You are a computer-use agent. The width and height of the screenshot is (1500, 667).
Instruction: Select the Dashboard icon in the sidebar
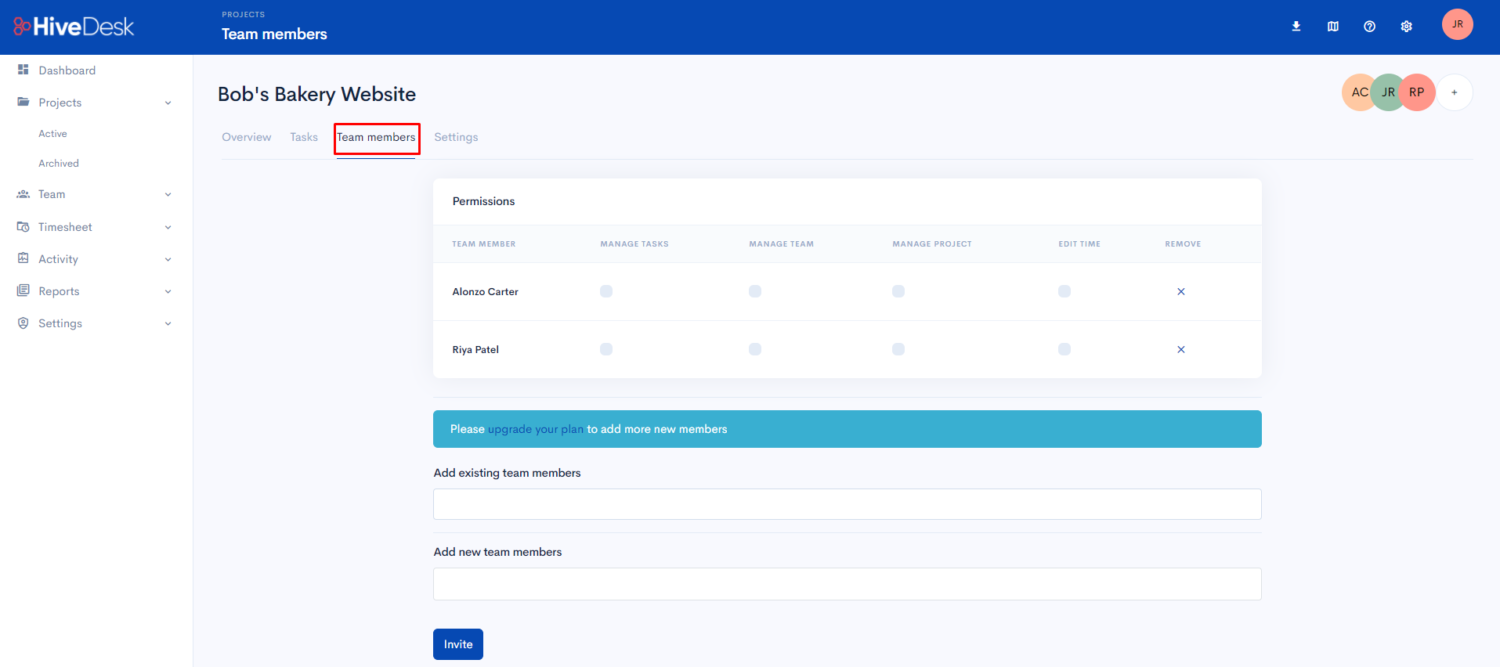coord(22,70)
